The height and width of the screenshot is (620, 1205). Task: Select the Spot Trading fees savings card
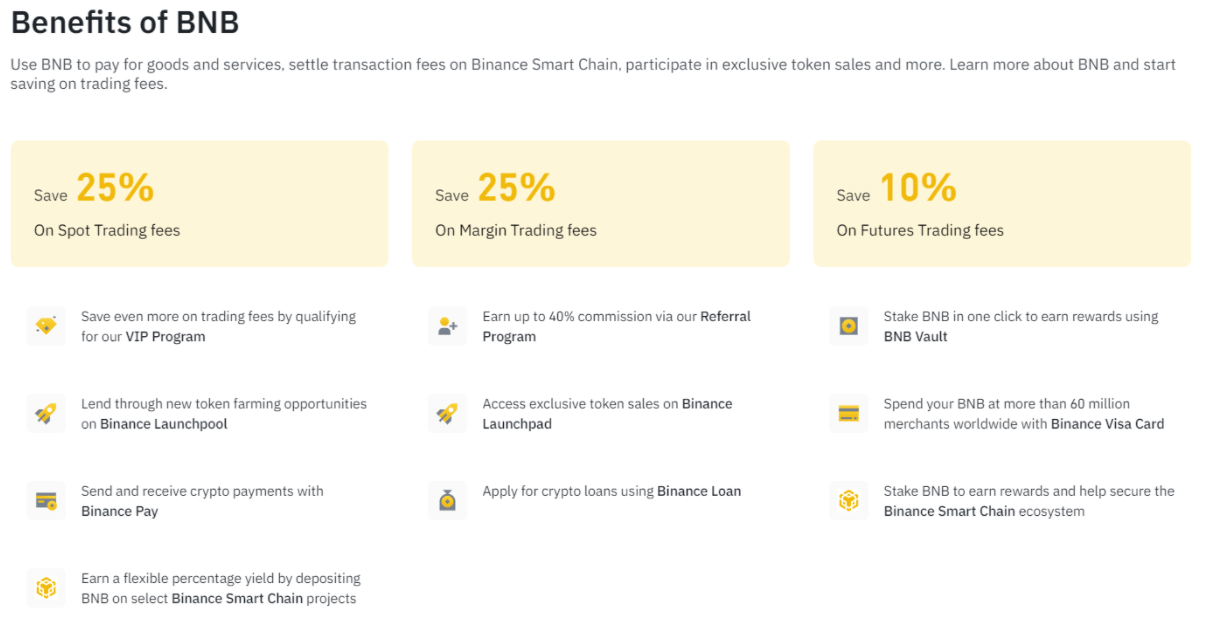[x=199, y=204]
